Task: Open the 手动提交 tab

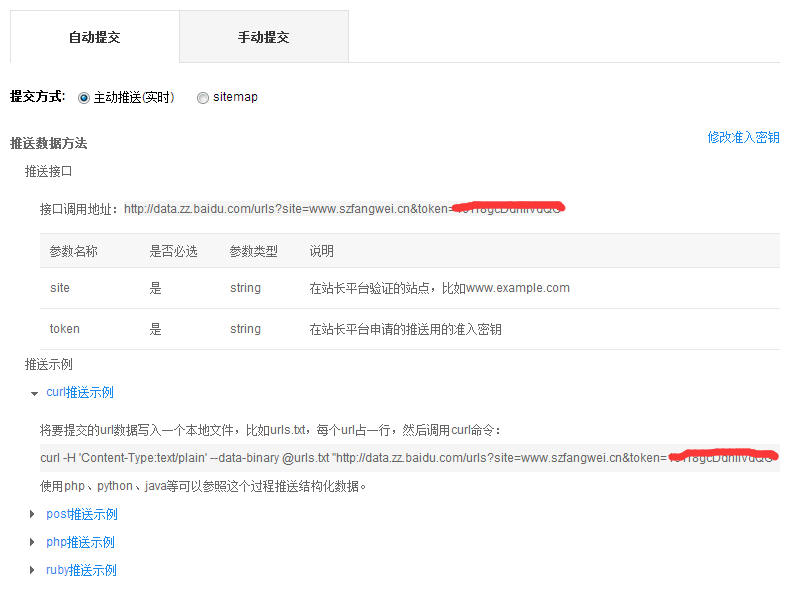Action: [263, 37]
